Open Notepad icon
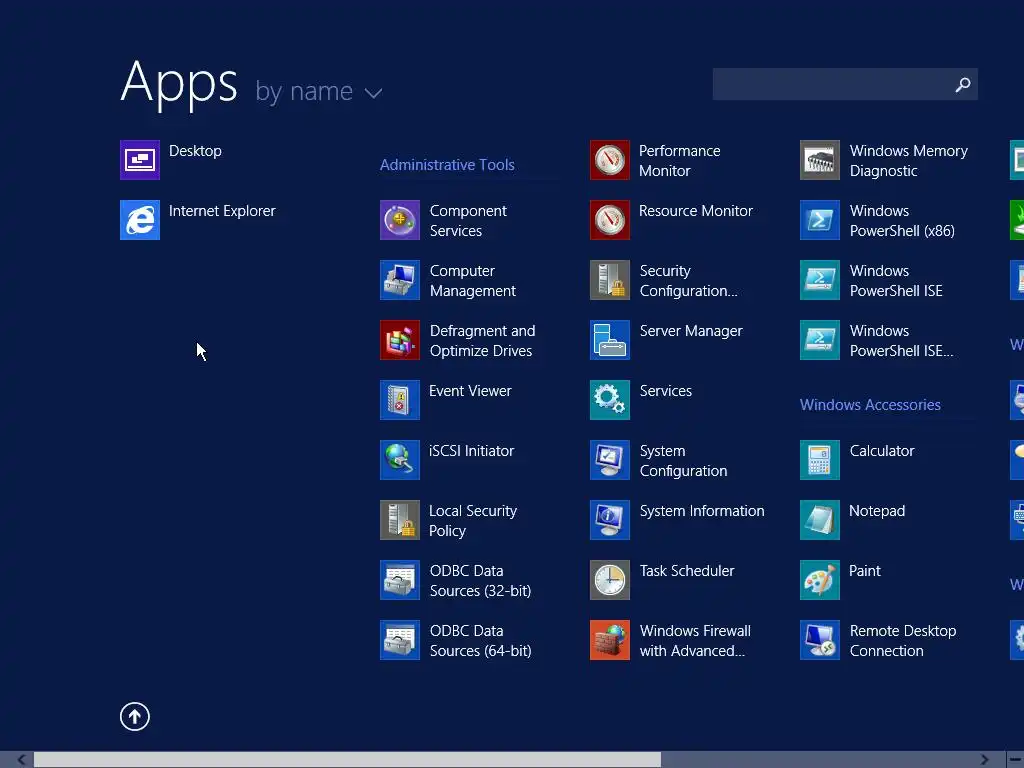The height and width of the screenshot is (768, 1024). [x=820, y=520]
